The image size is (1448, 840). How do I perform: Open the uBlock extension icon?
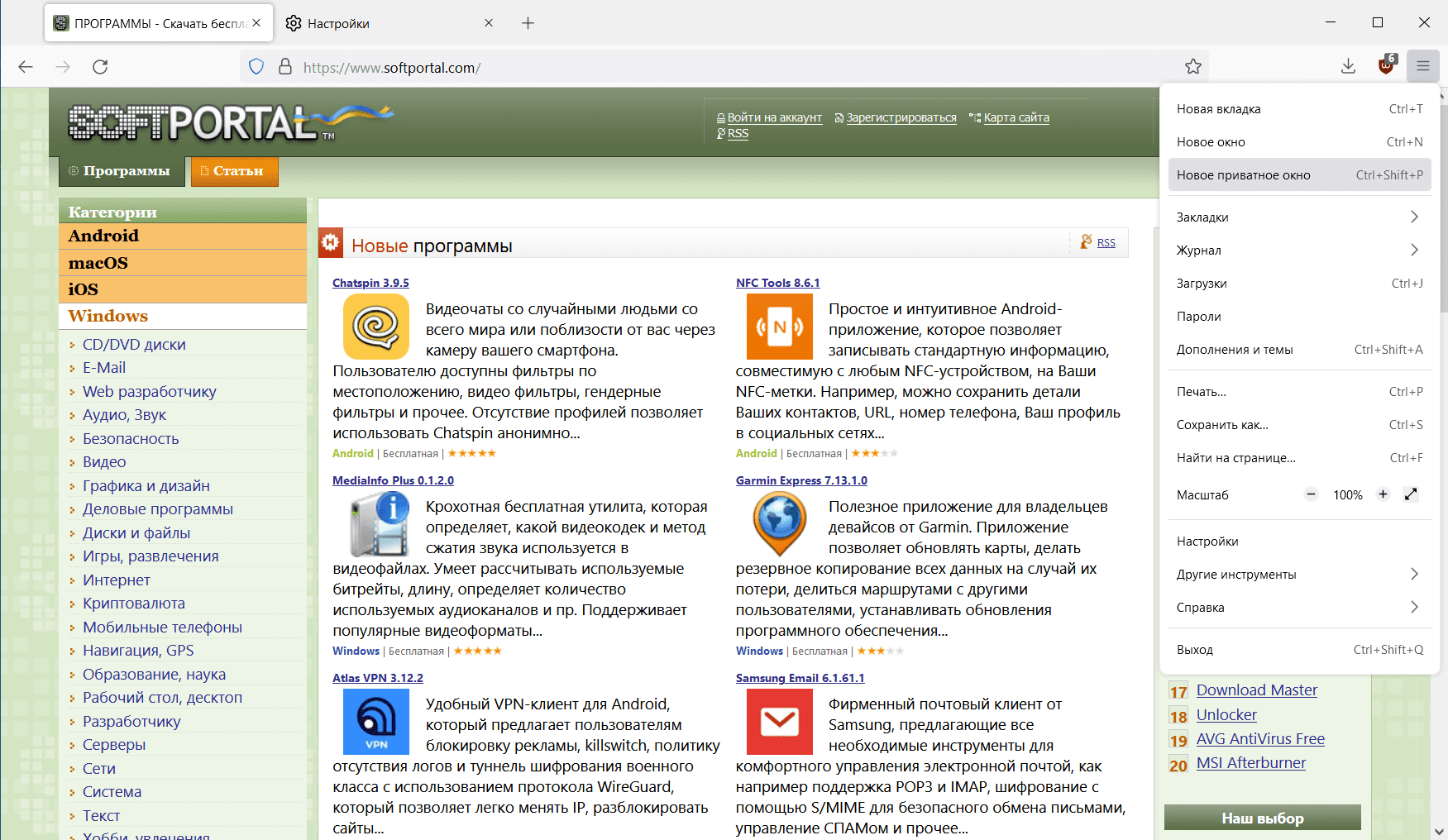1387,65
